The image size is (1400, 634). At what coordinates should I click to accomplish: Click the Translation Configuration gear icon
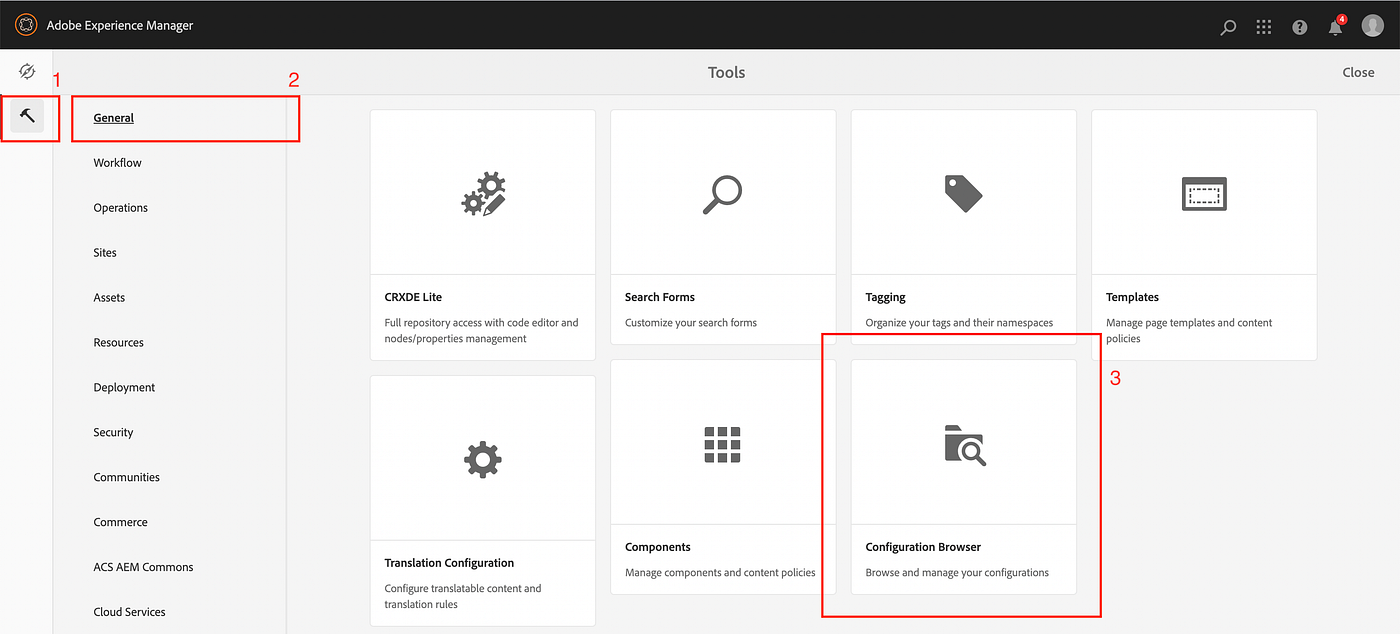482,458
